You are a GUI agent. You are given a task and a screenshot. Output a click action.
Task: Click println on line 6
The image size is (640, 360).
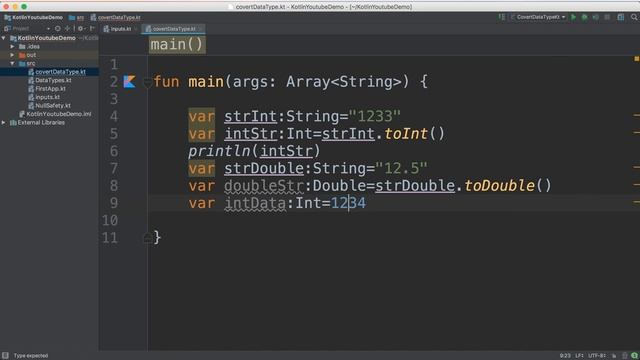click(219, 151)
